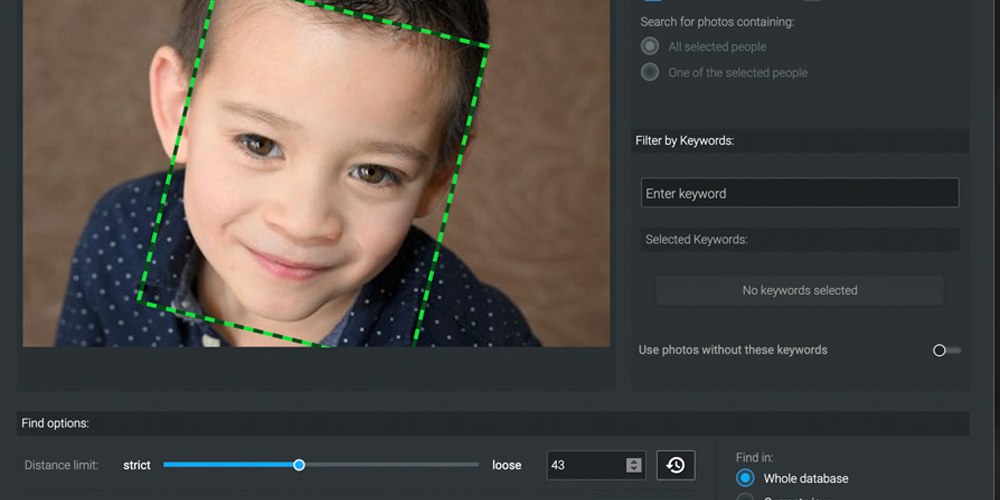Reset distance limit with the history icon

(675, 465)
